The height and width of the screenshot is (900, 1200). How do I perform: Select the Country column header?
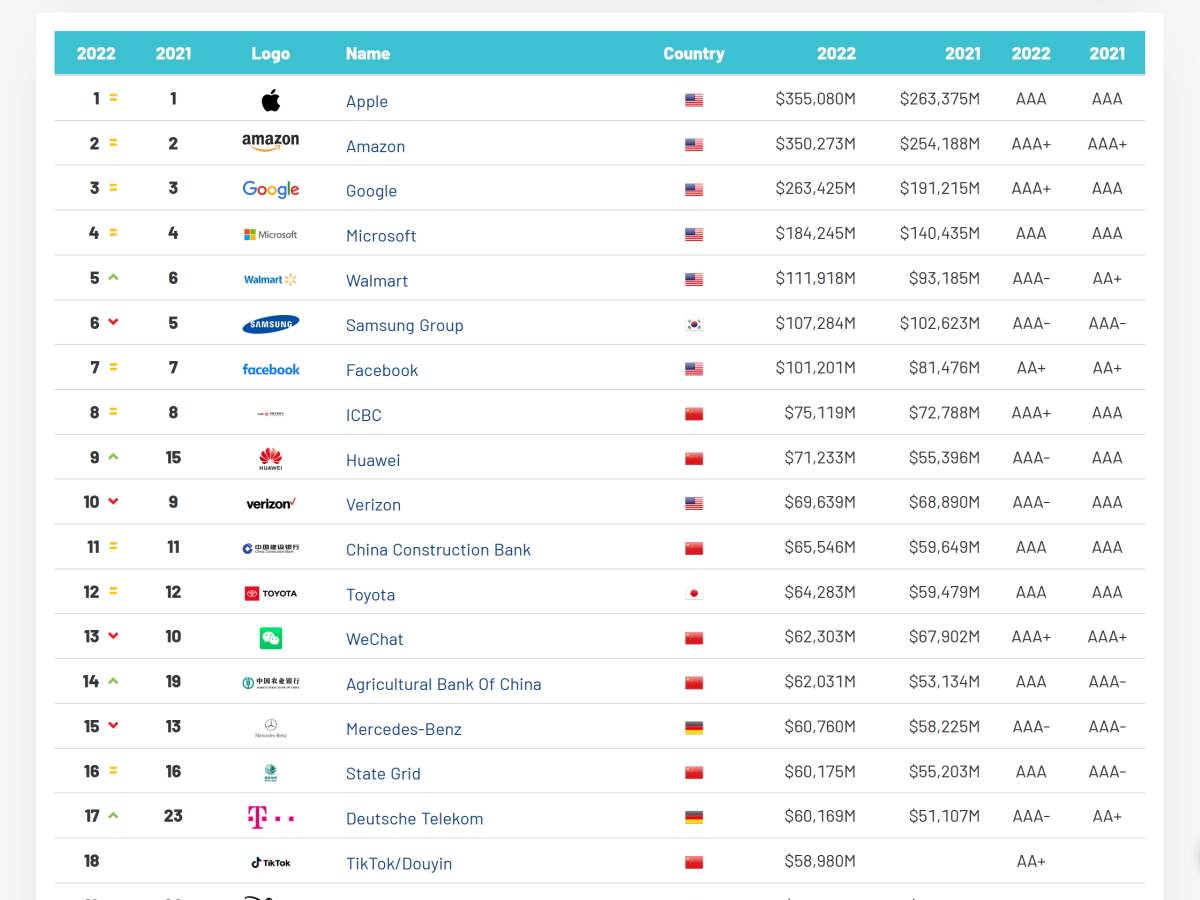coord(694,53)
